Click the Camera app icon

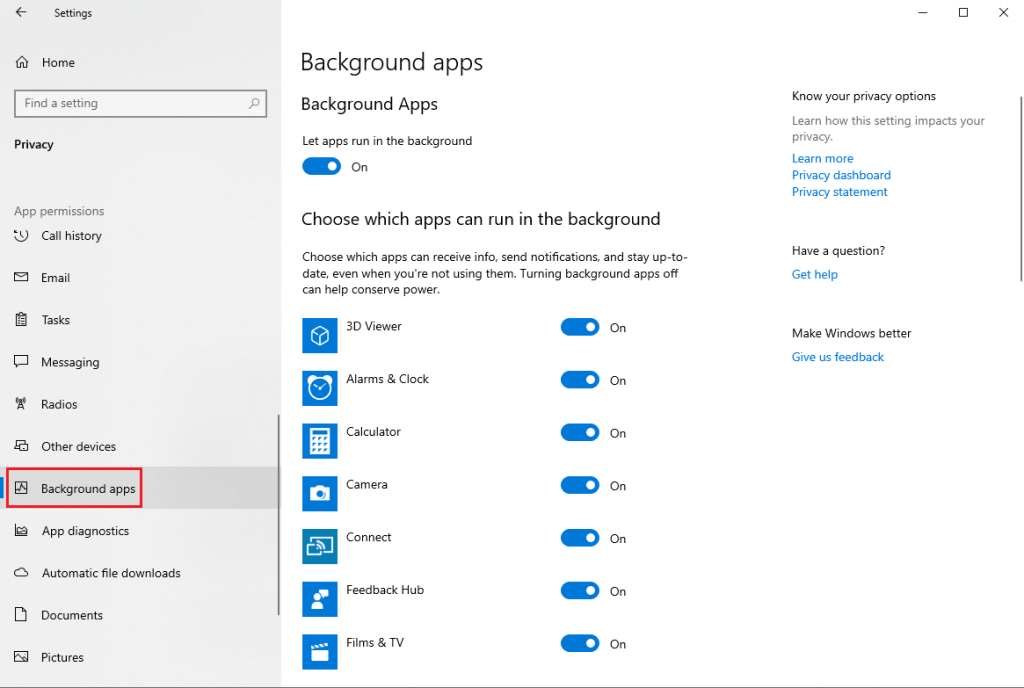point(319,493)
